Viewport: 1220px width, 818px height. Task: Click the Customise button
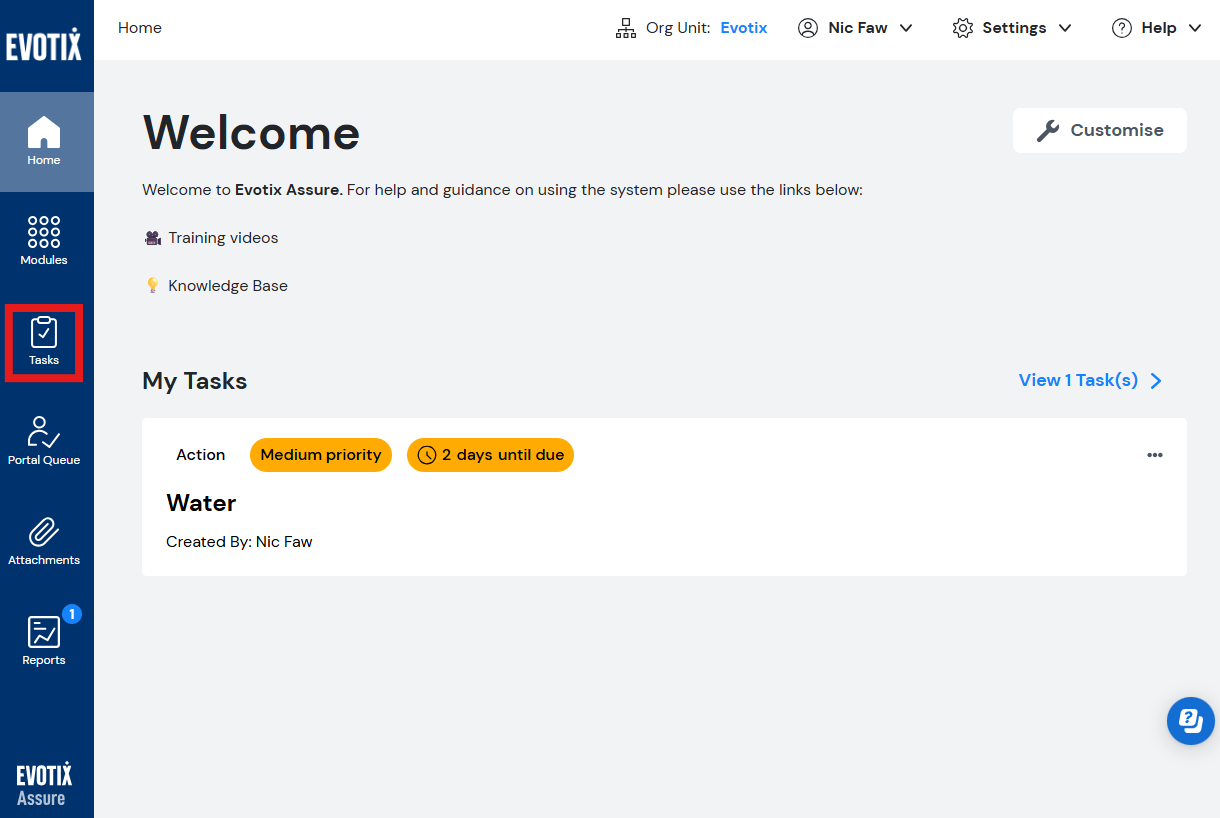pos(1100,131)
